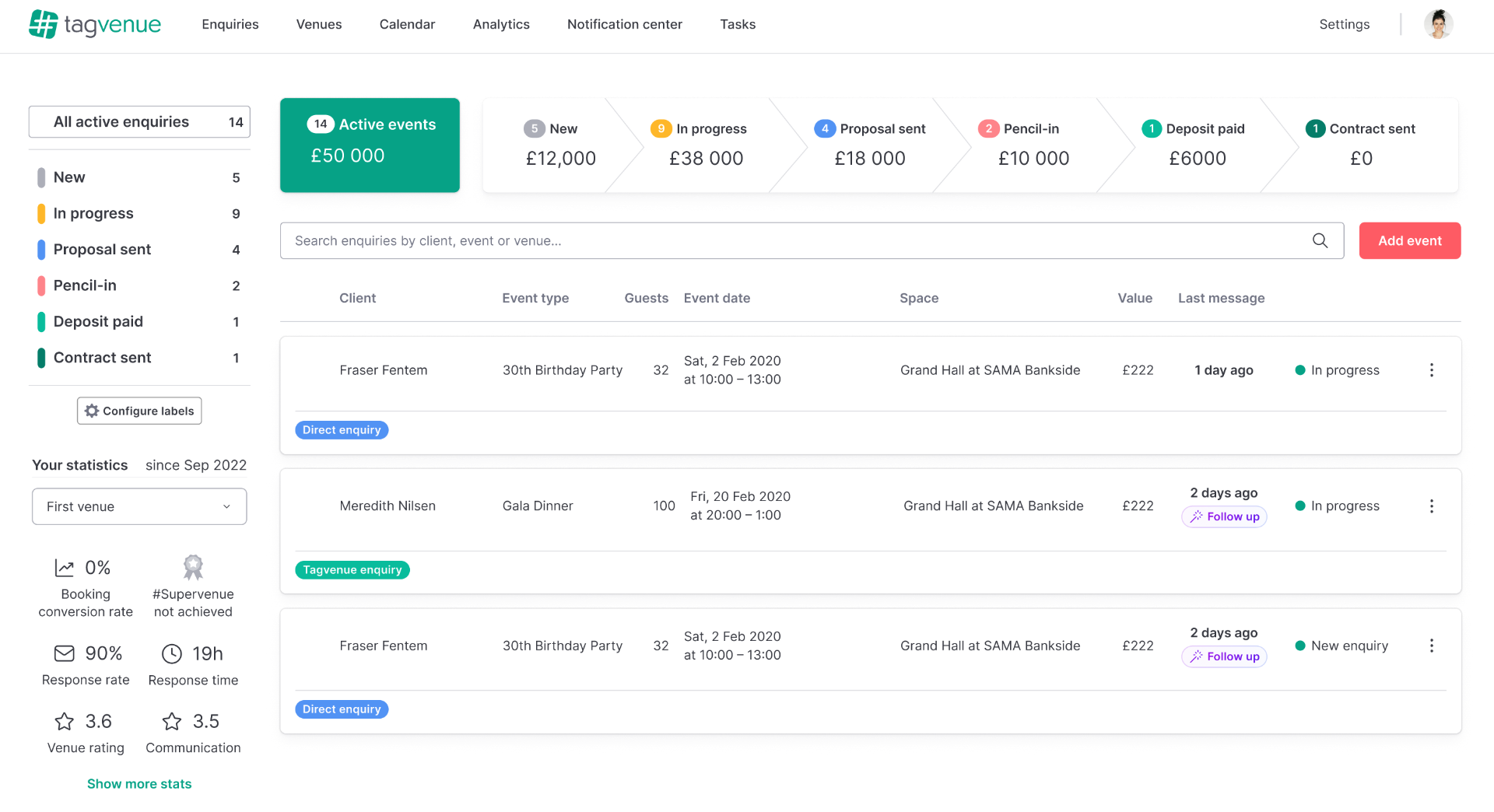Click the Configure labels button
Viewport: 1494px width, 812px height.
point(139,411)
